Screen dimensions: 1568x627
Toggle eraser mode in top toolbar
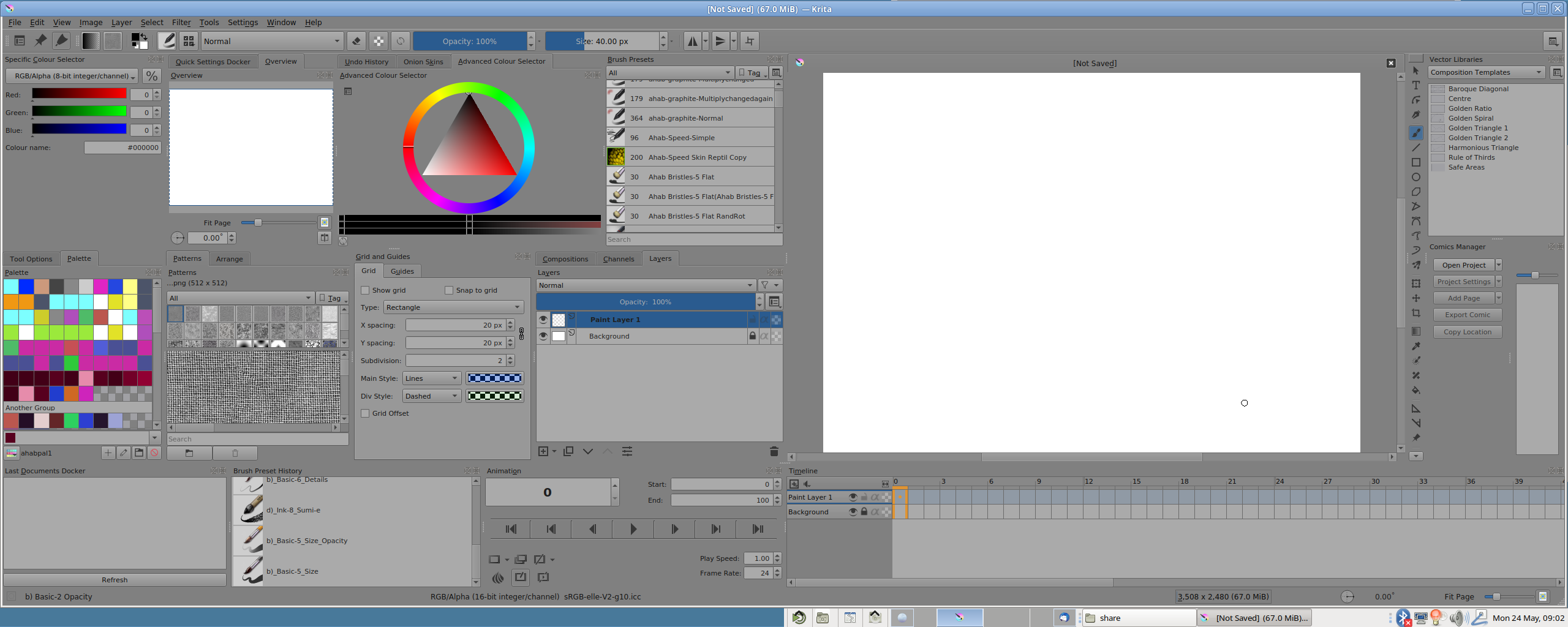pyautogui.click(x=356, y=41)
